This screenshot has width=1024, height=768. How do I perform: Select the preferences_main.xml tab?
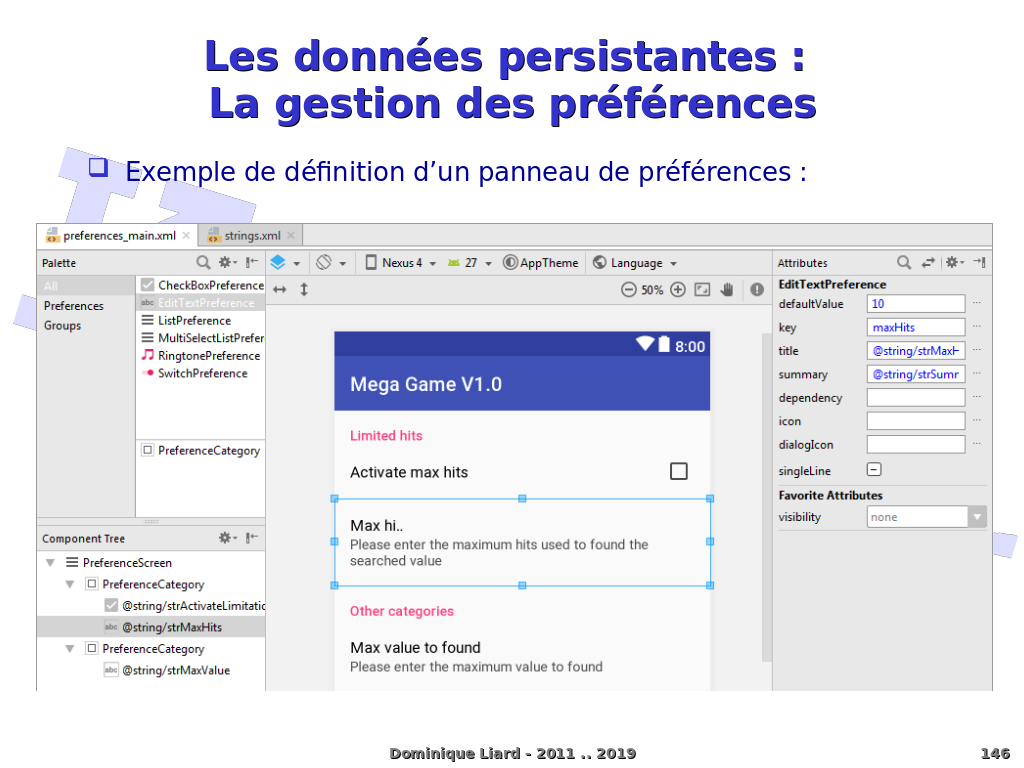[118, 236]
